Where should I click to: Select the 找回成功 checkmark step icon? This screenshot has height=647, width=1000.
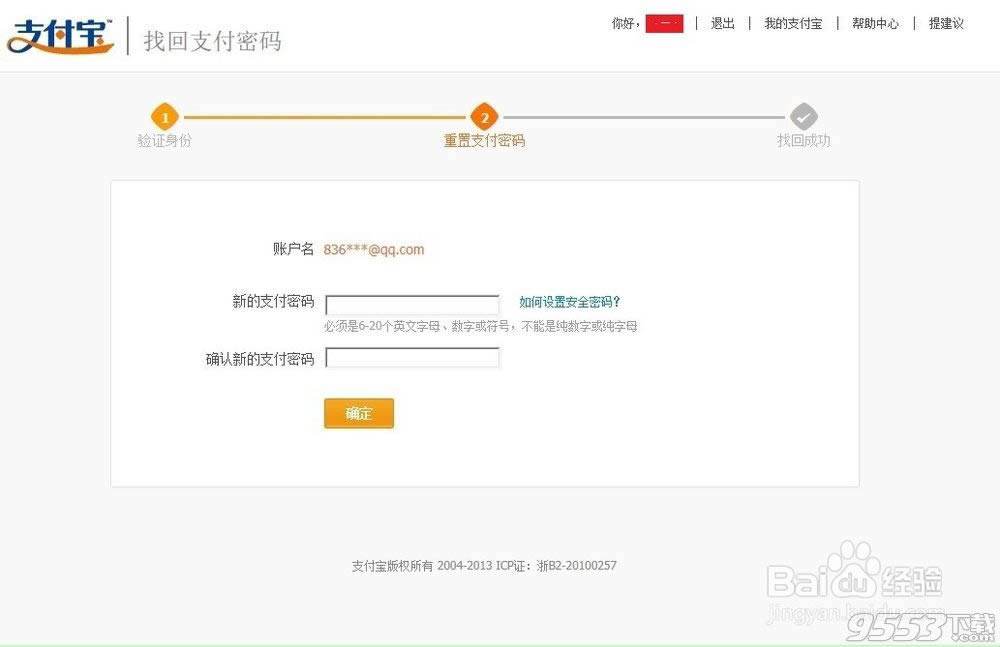(804, 117)
